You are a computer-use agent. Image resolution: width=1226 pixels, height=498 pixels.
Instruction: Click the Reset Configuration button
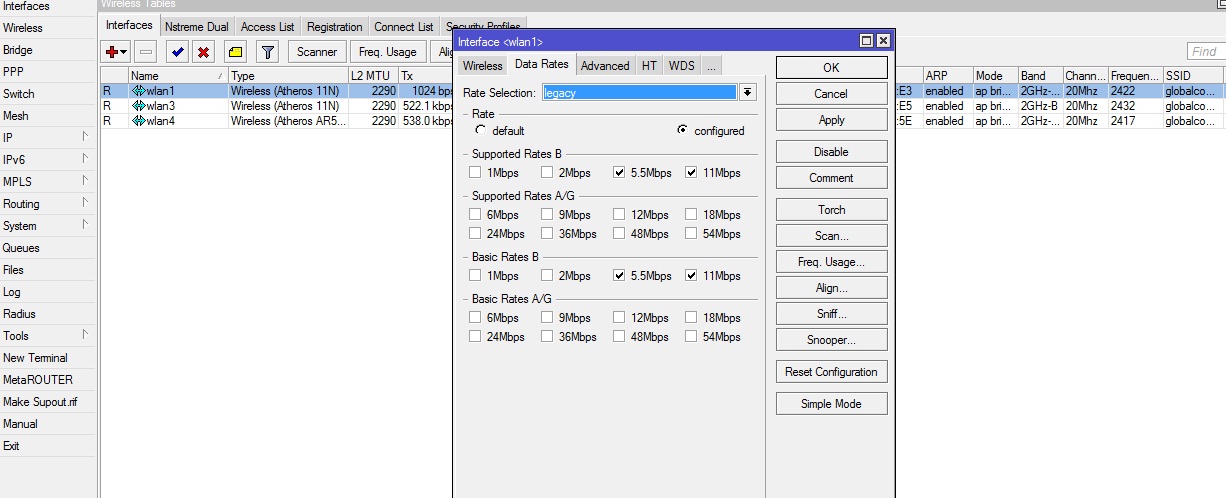pyautogui.click(x=831, y=372)
